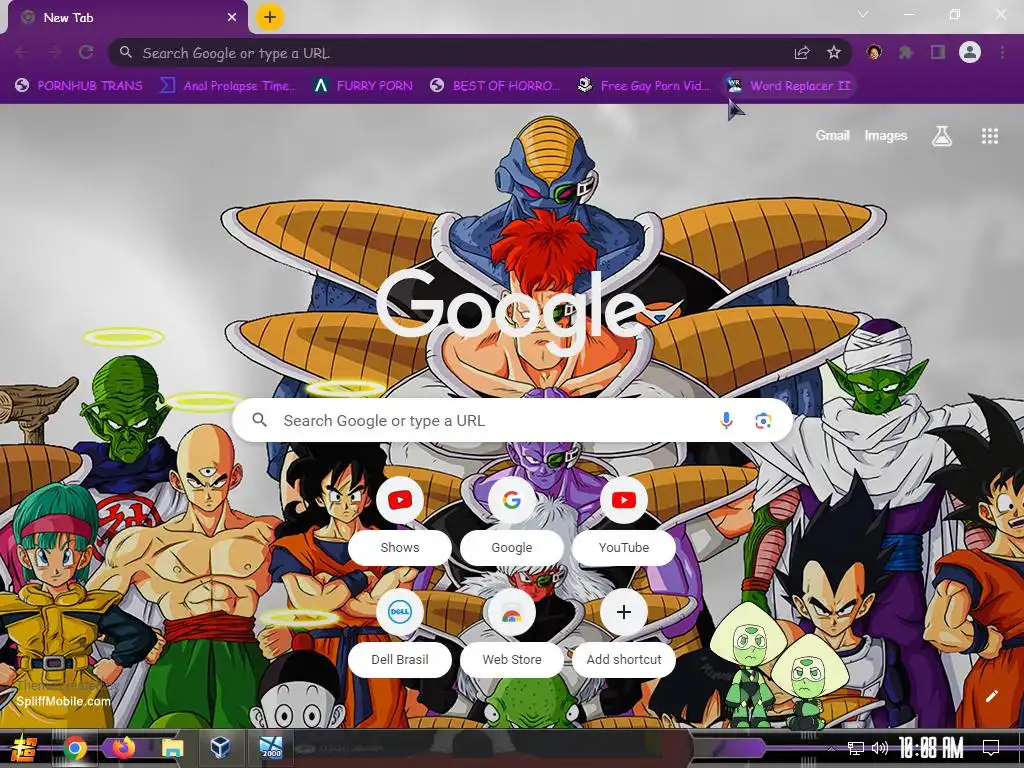Image resolution: width=1024 pixels, height=768 pixels.
Task: Open the Images link
Action: point(886,135)
